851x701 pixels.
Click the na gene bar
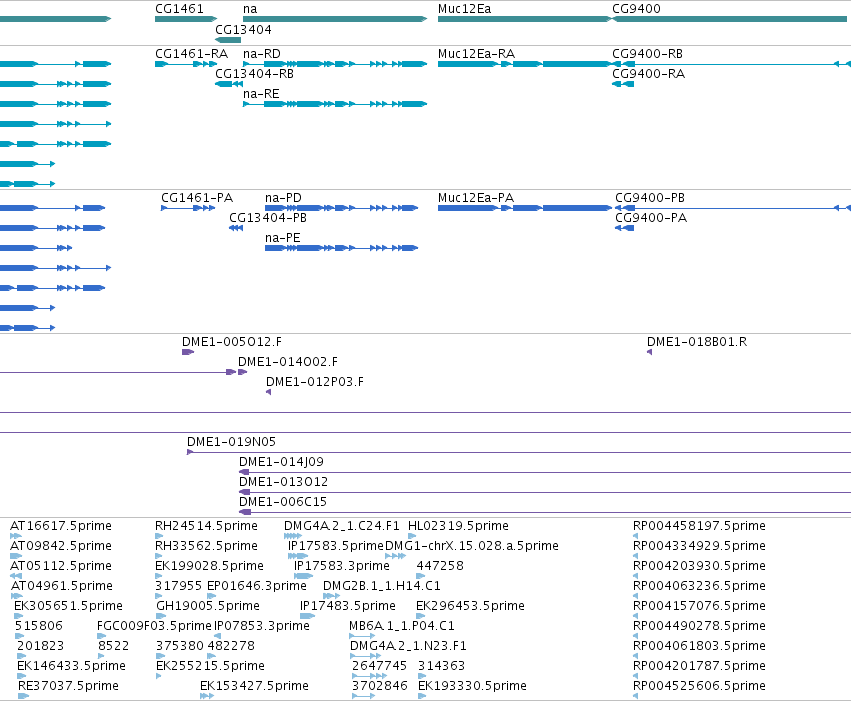[x=335, y=19]
